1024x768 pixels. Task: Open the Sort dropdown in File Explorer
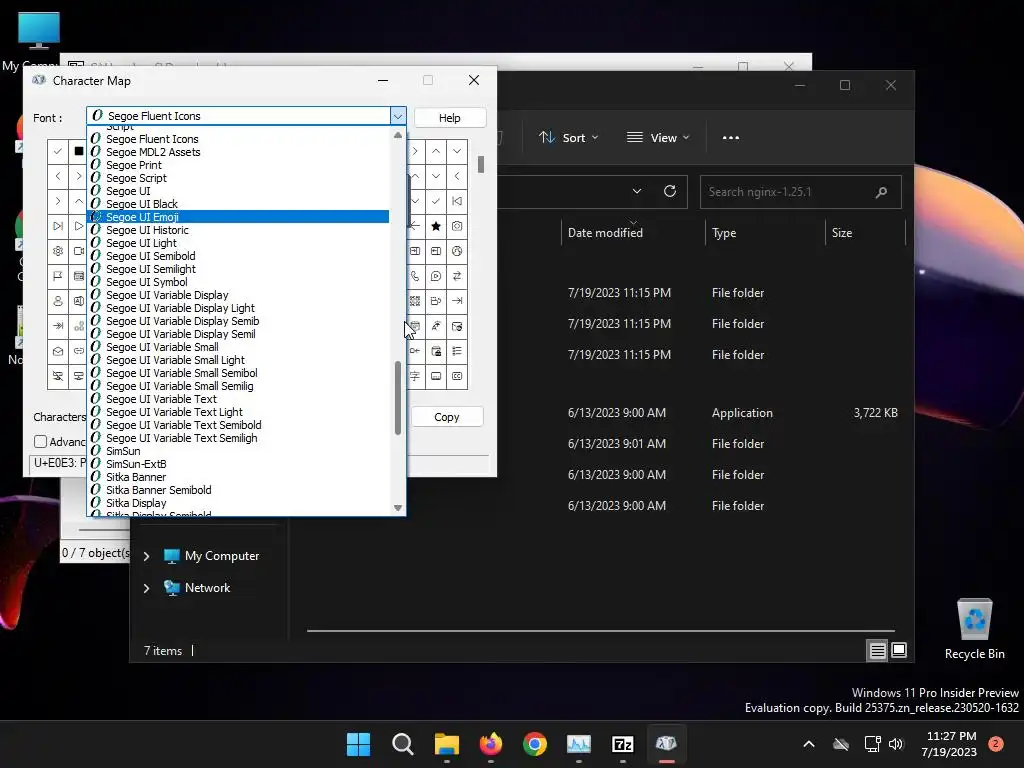(x=568, y=138)
